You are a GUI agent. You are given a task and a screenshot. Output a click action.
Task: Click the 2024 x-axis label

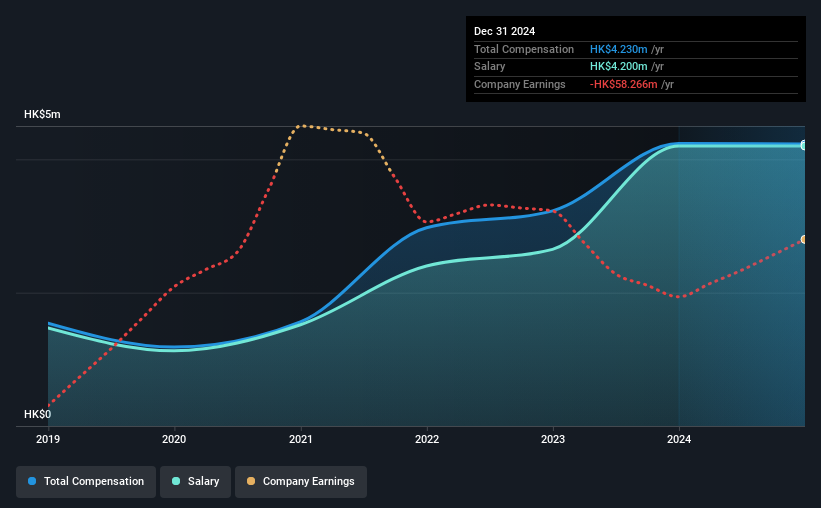[679, 439]
